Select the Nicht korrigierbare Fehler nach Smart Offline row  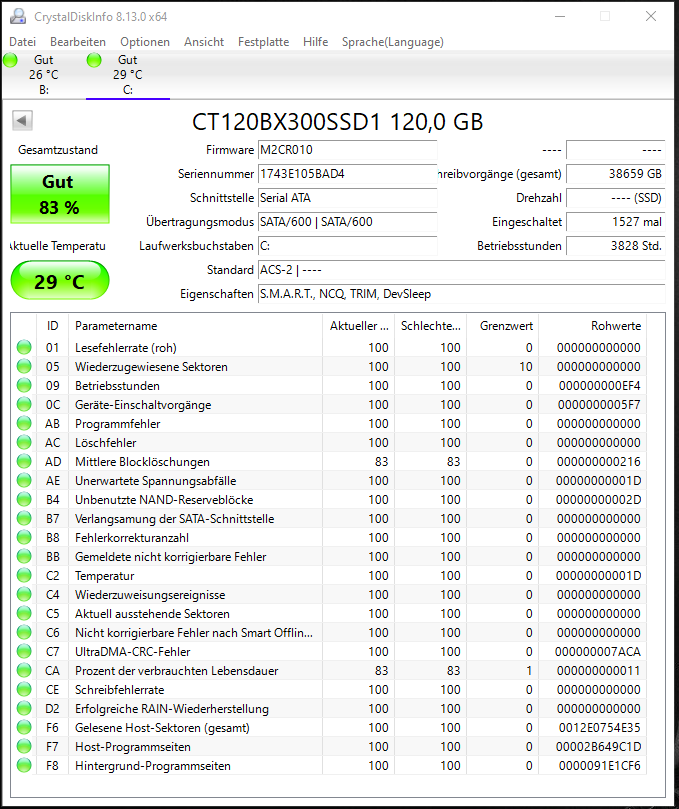tap(330, 633)
